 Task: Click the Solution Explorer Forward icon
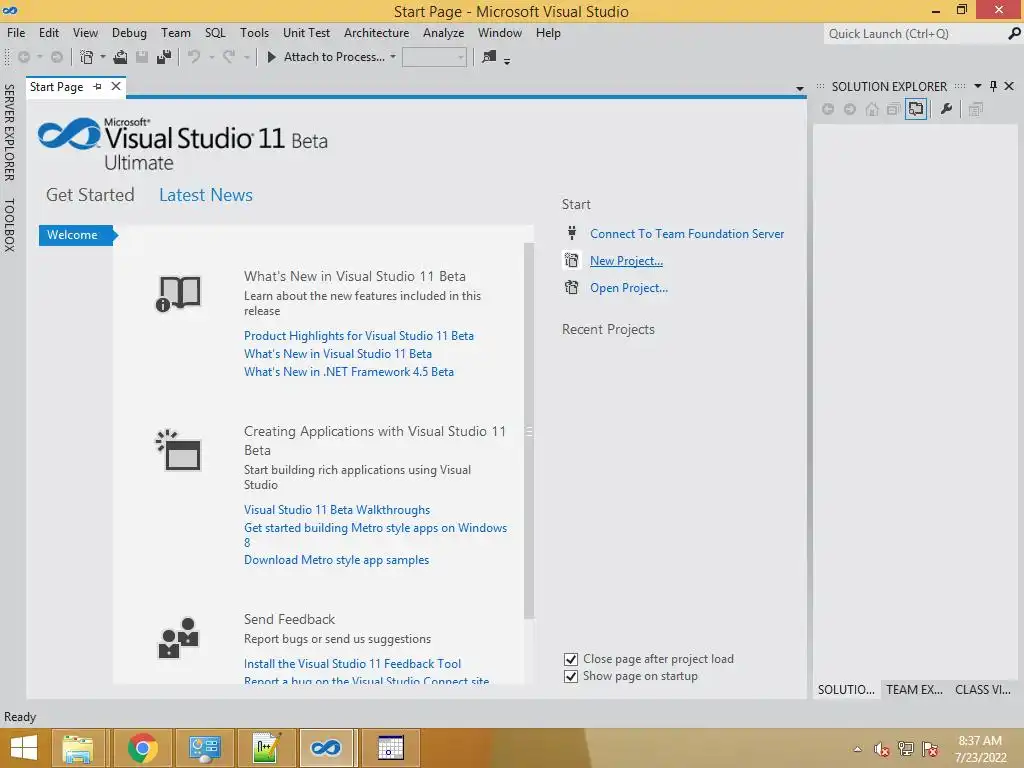850,109
